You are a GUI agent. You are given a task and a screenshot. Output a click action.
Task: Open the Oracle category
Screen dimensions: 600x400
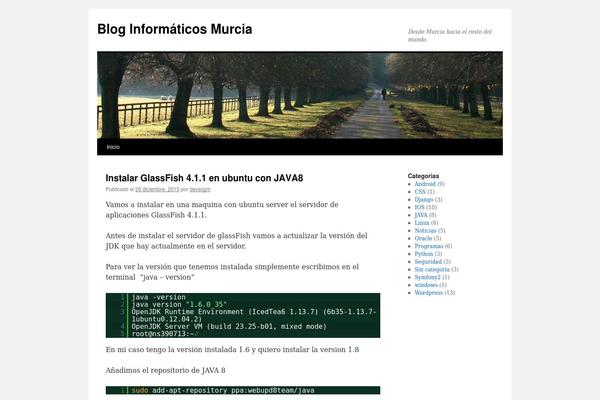423,238
